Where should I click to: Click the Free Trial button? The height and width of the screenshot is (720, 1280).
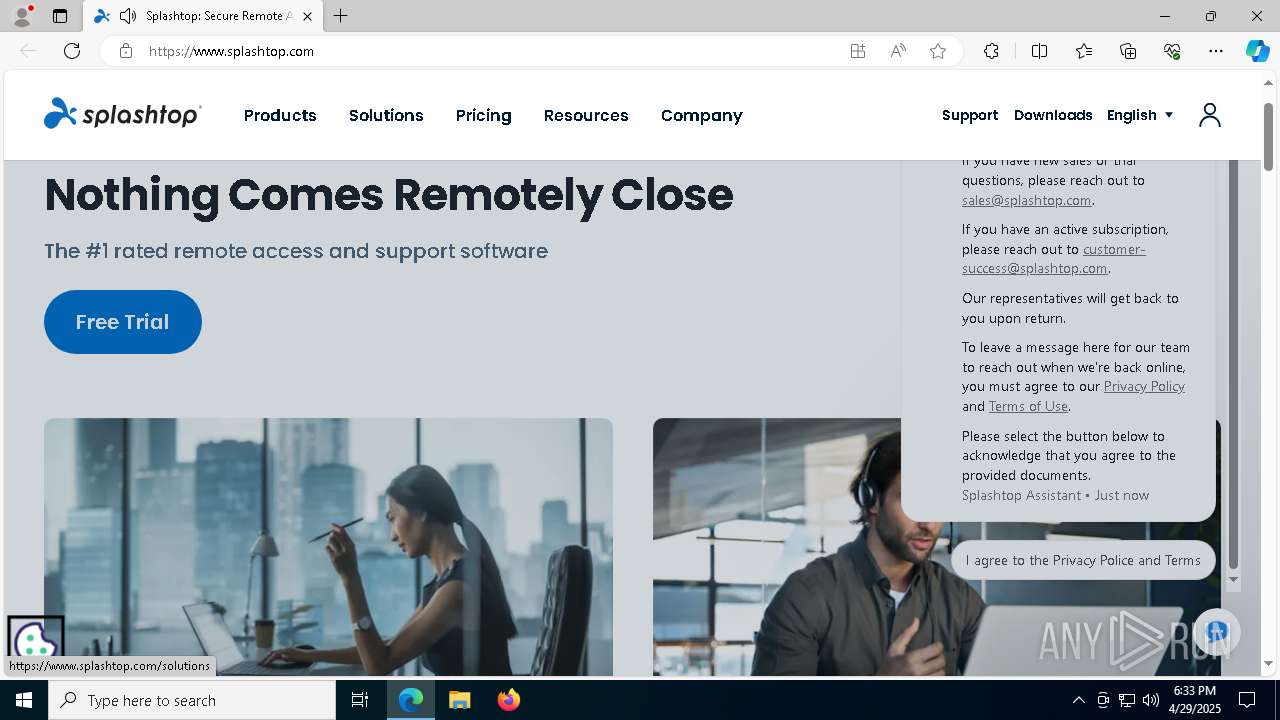123,322
